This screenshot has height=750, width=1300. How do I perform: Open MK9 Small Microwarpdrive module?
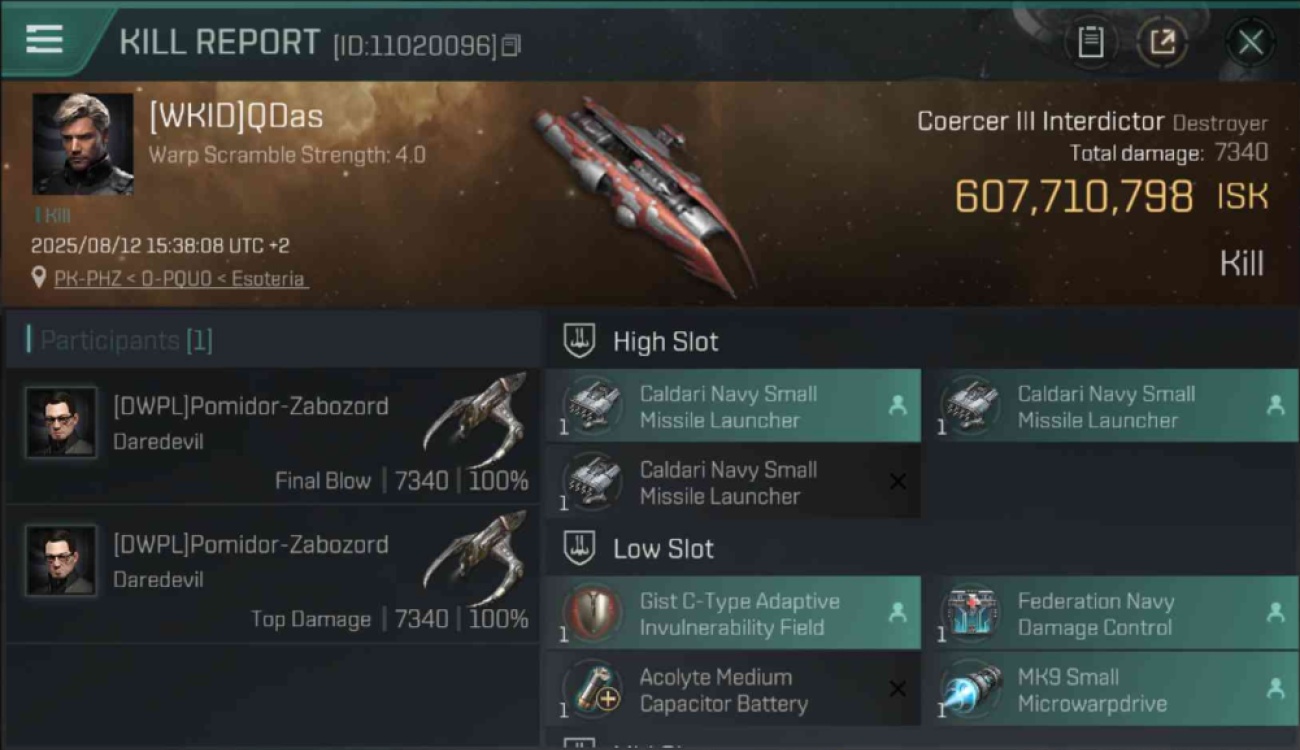coord(1111,689)
